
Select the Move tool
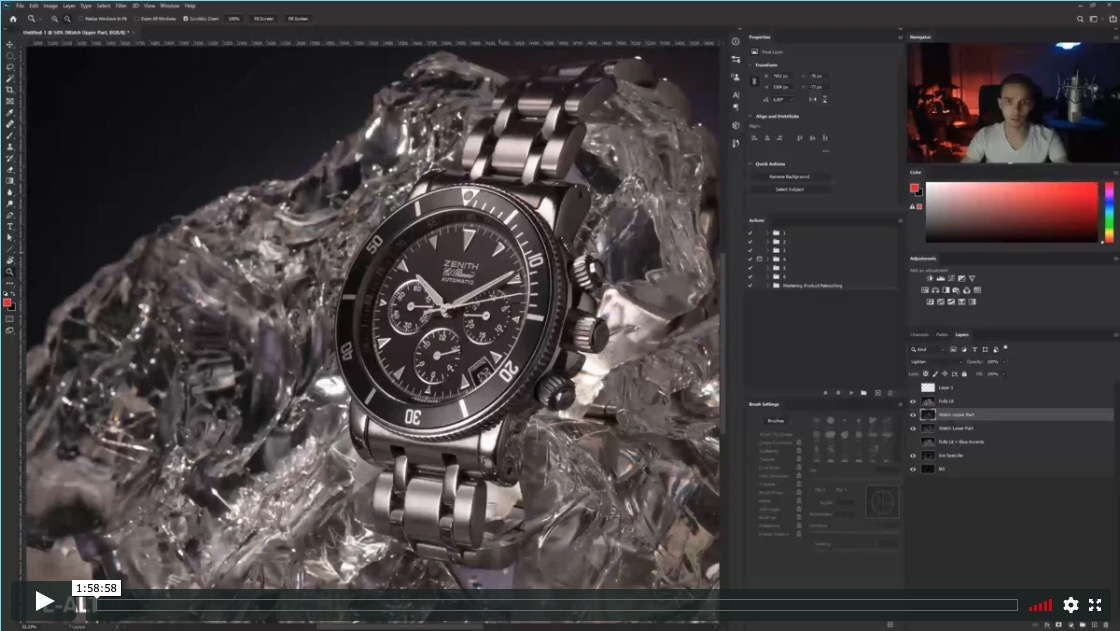(10, 44)
